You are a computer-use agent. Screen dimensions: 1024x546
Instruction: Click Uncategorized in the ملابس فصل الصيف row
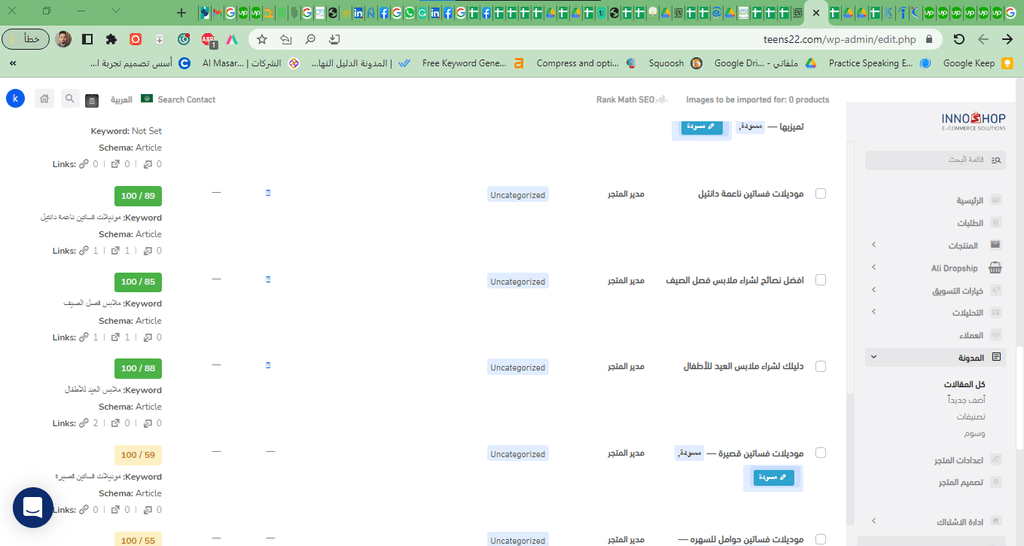[517, 281]
